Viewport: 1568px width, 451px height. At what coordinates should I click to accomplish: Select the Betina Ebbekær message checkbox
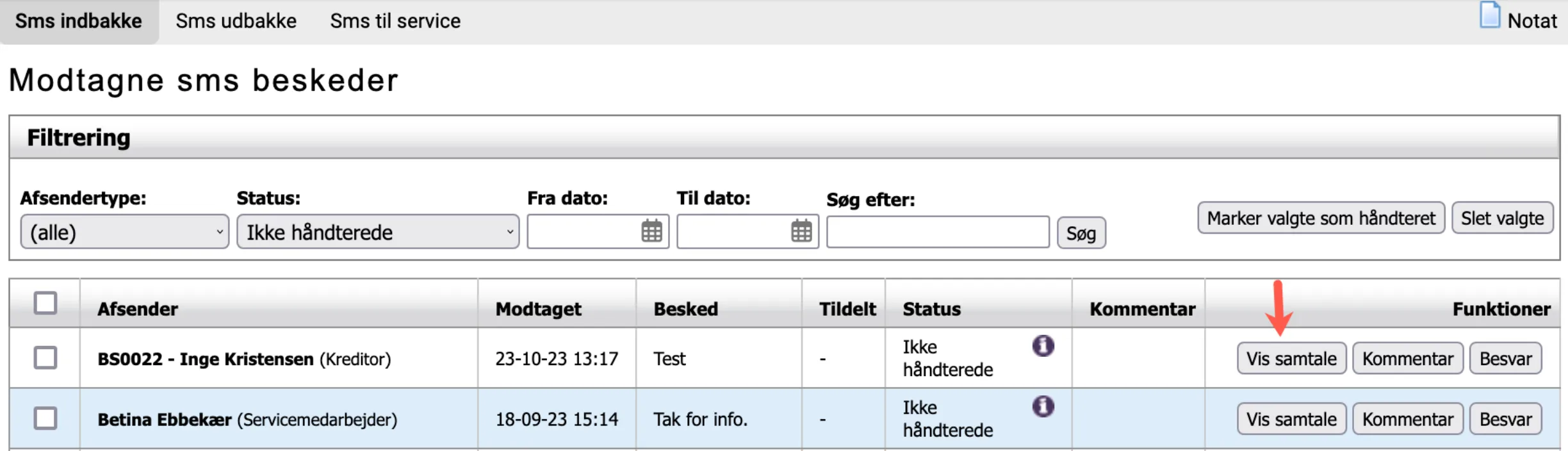(x=45, y=418)
